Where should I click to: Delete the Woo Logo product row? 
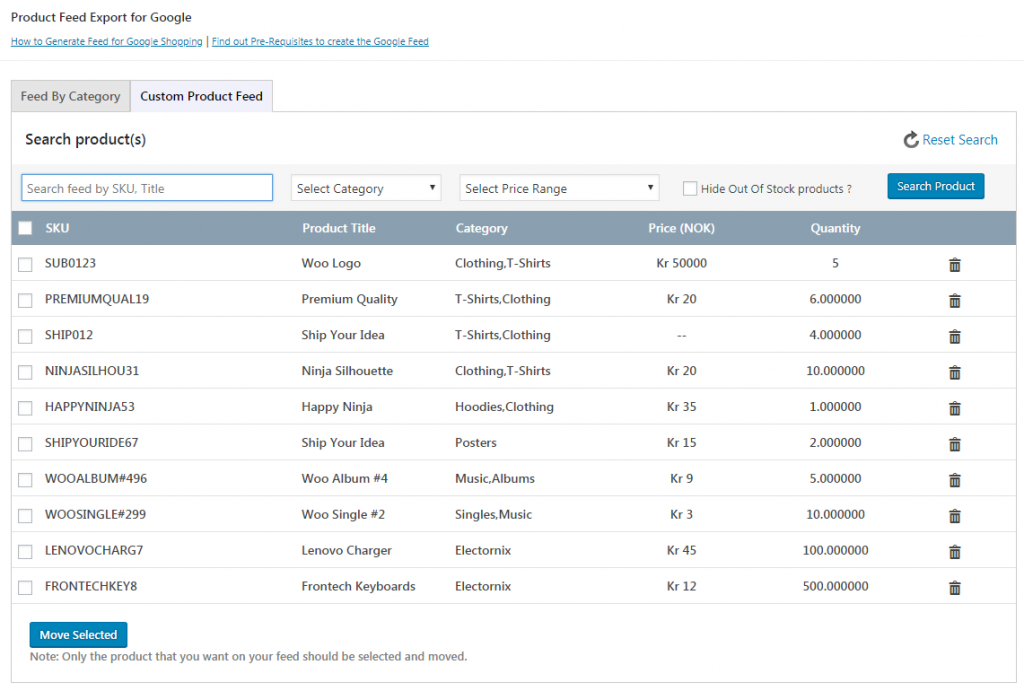pos(954,264)
